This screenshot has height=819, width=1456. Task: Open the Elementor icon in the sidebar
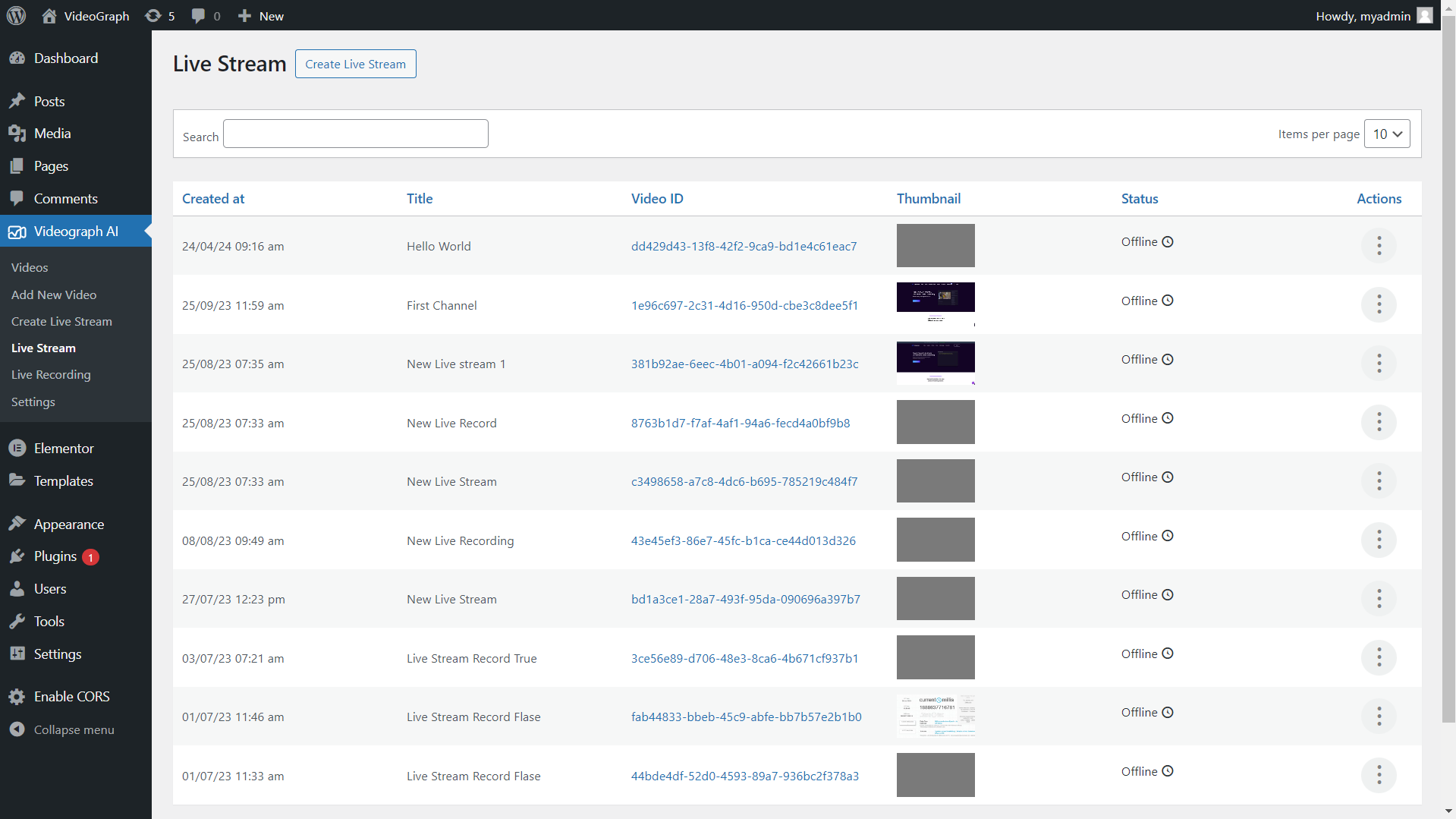coord(17,448)
